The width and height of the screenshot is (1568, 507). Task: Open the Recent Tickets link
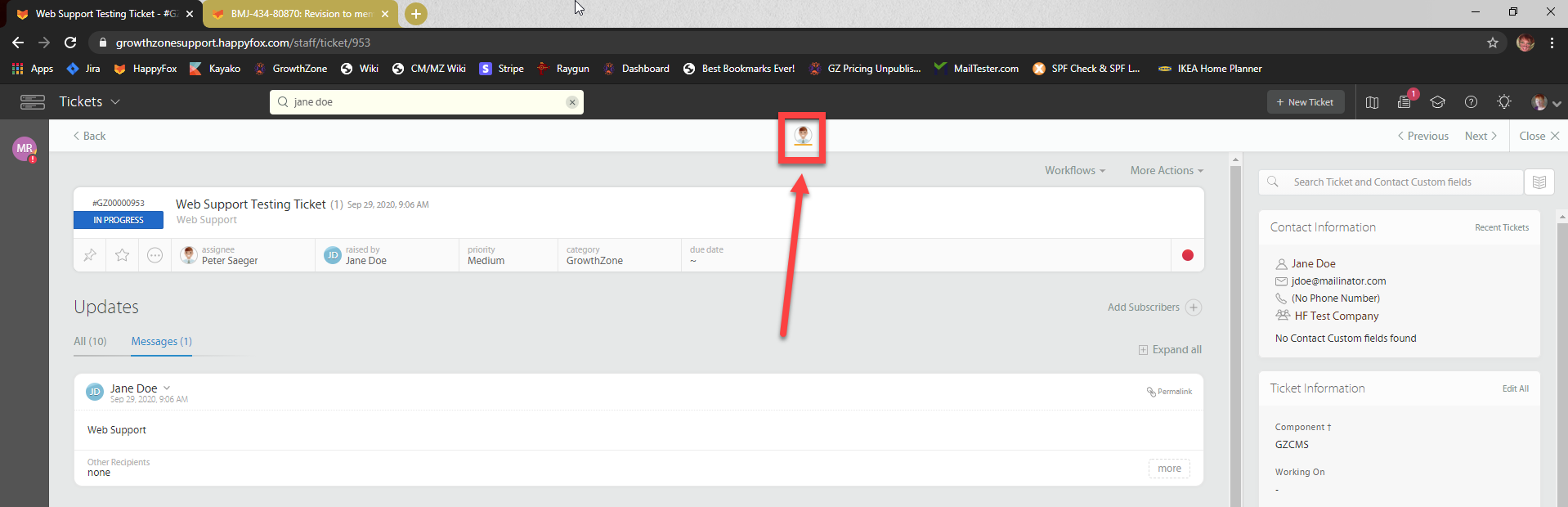tap(1501, 227)
